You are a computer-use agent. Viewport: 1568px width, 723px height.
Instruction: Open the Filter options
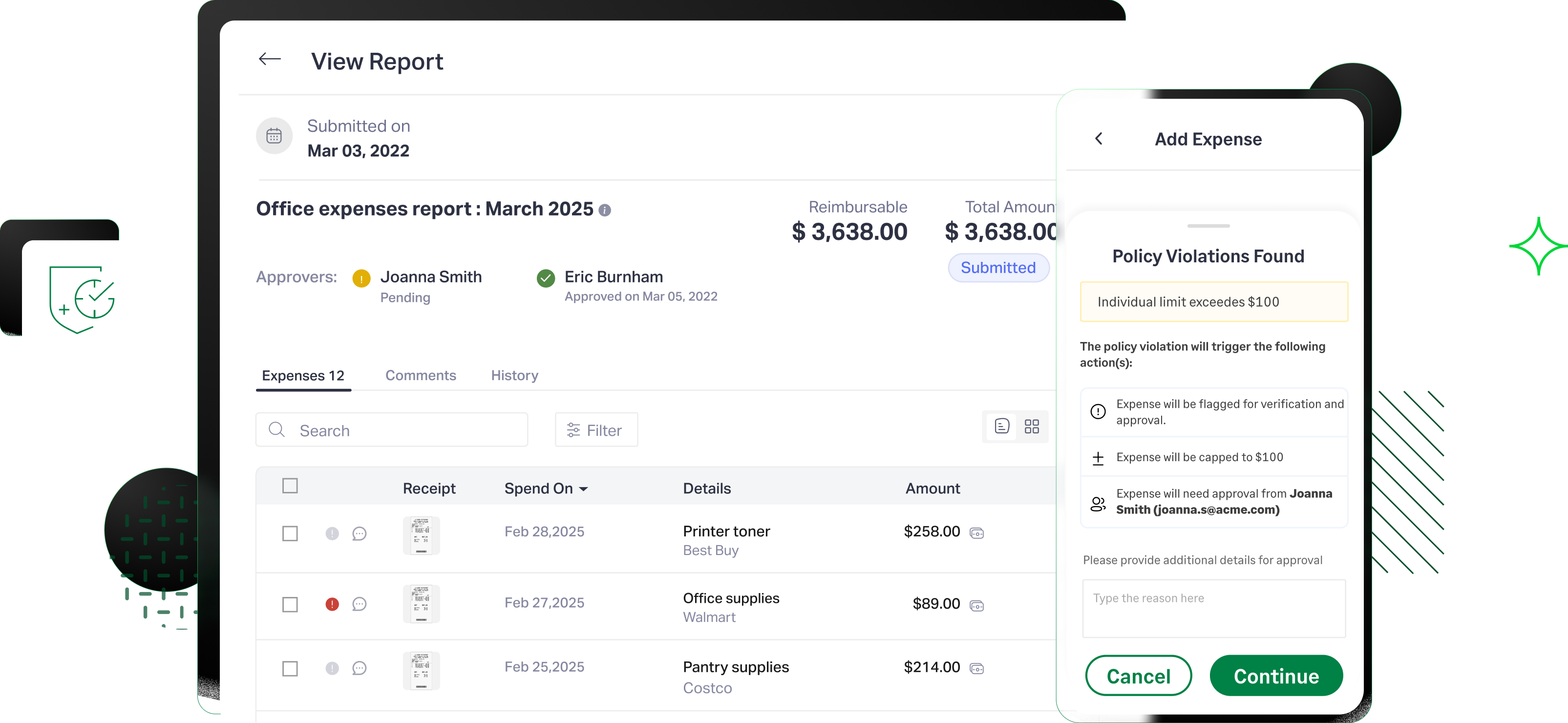(596, 430)
